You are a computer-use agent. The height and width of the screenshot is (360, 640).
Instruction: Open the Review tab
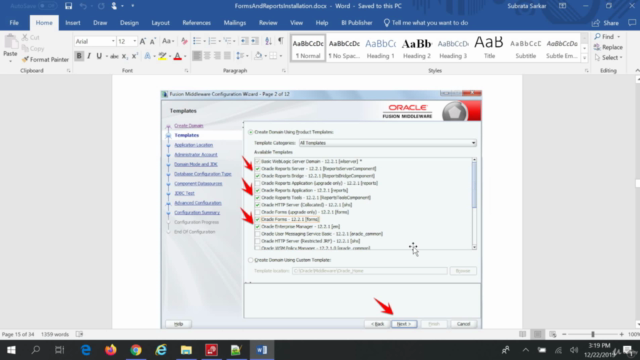pyautogui.click(x=268, y=23)
